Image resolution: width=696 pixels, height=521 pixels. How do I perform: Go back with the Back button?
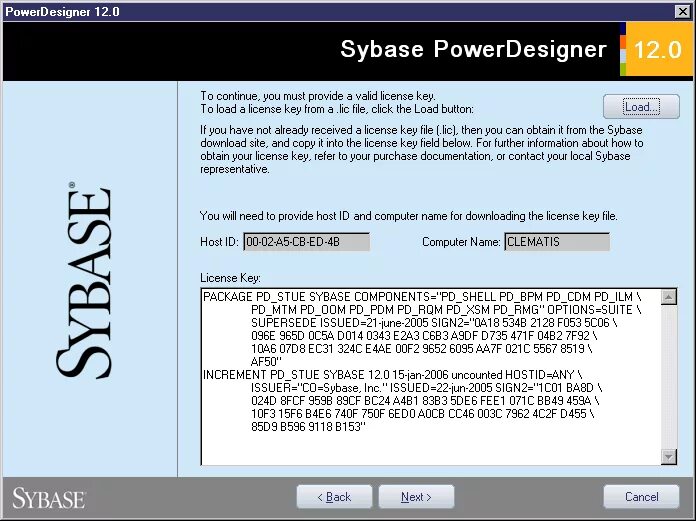pyautogui.click(x=334, y=497)
